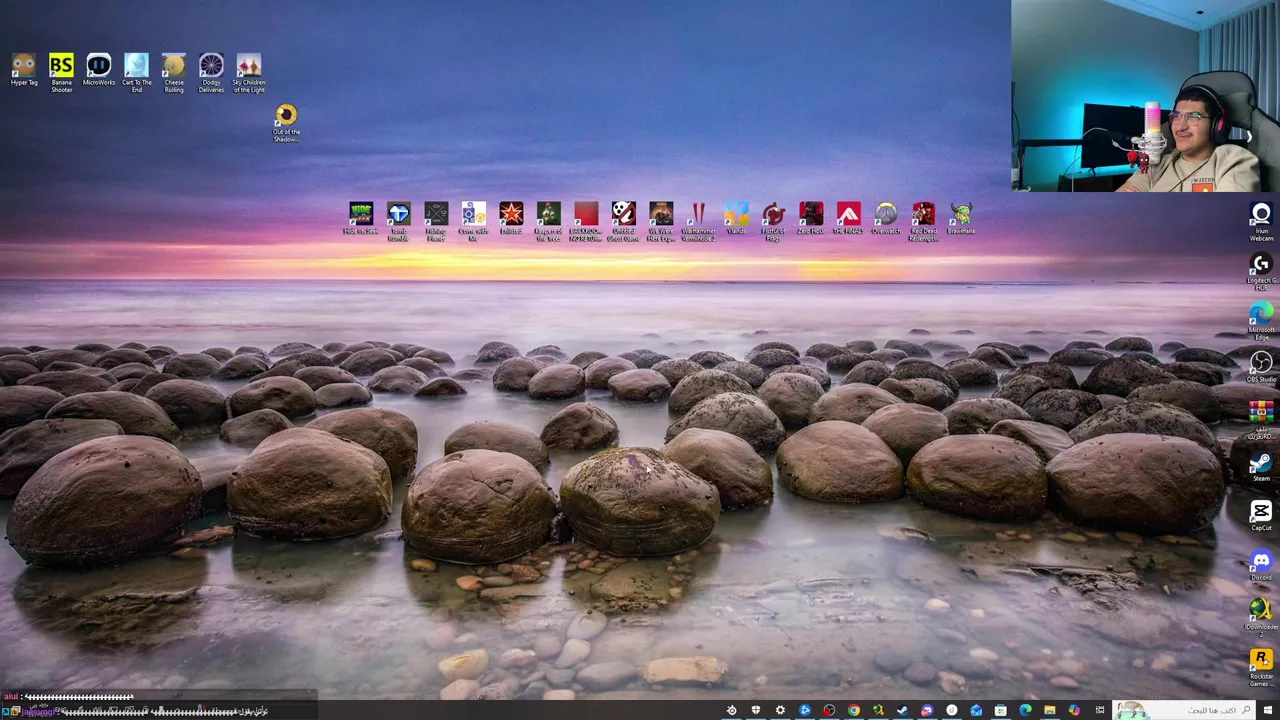Launch the OBS Studio desktop shortcut
The height and width of the screenshot is (720, 1280).
pos(1261,367)
